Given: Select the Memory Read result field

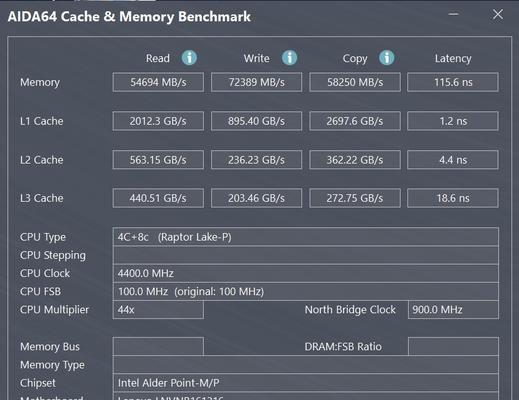Looking at the screenshot, I should click(158, 82).
